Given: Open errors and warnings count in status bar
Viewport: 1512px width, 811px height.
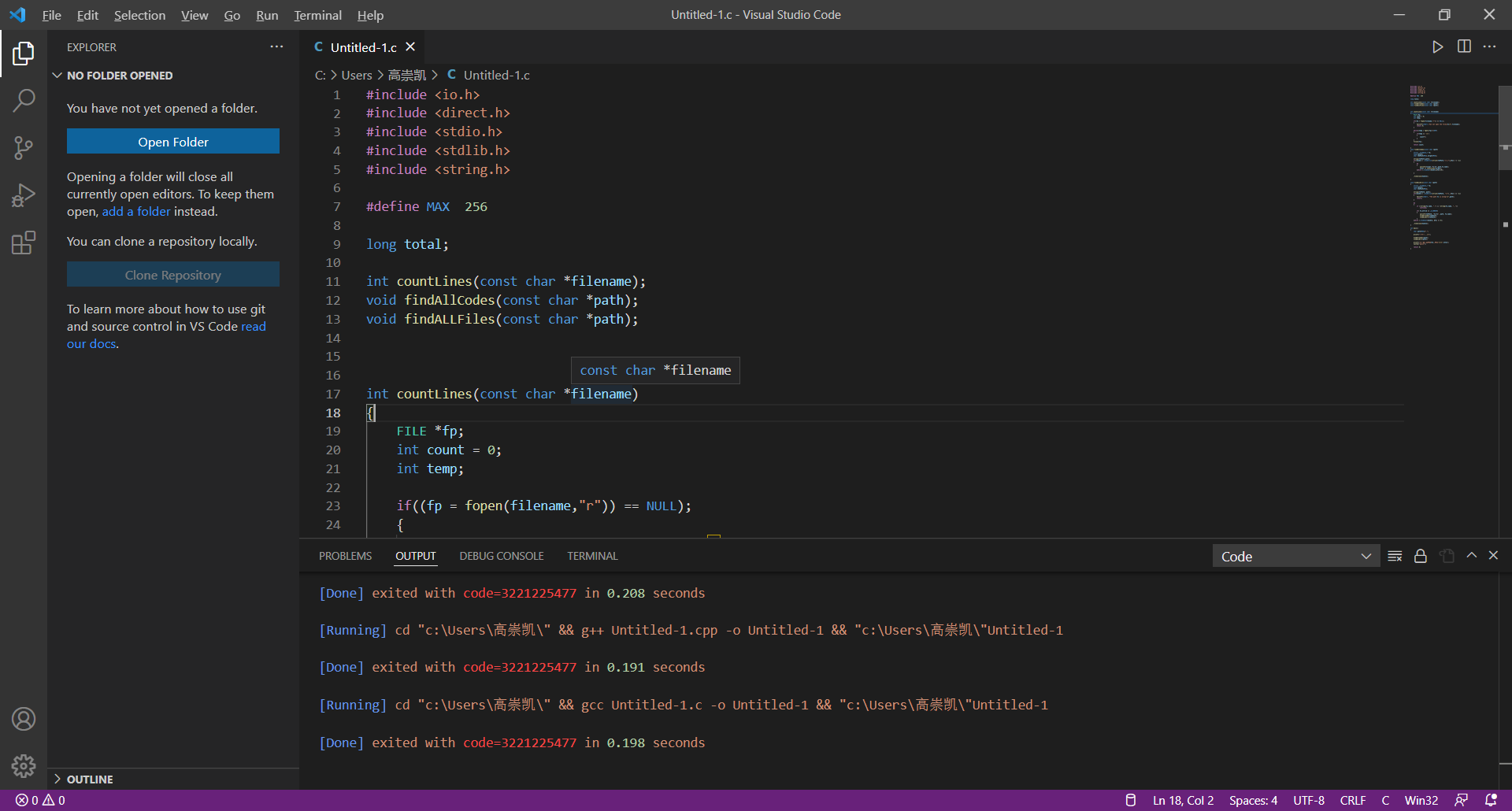Looking at the screenshot, I should [x=40, y=800].
